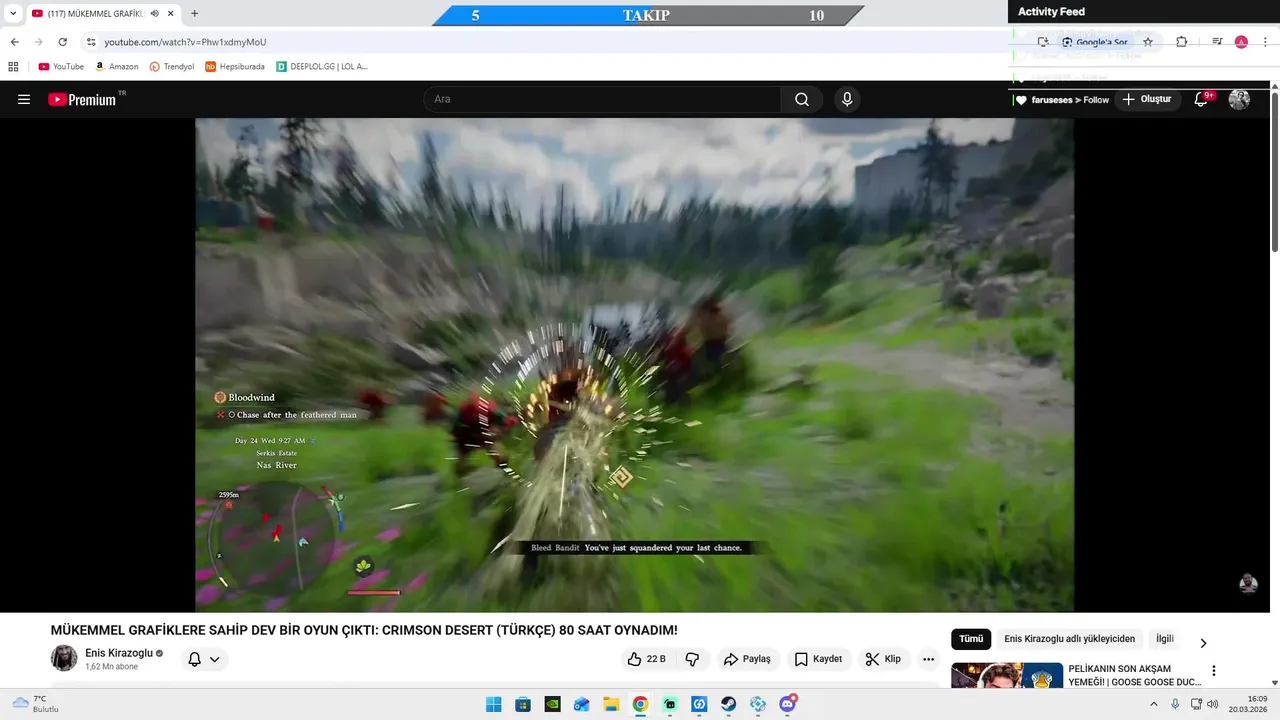View site information icon in address bar
The width and height of the screenshot is (1280, 720).
(x=91, y=42)
